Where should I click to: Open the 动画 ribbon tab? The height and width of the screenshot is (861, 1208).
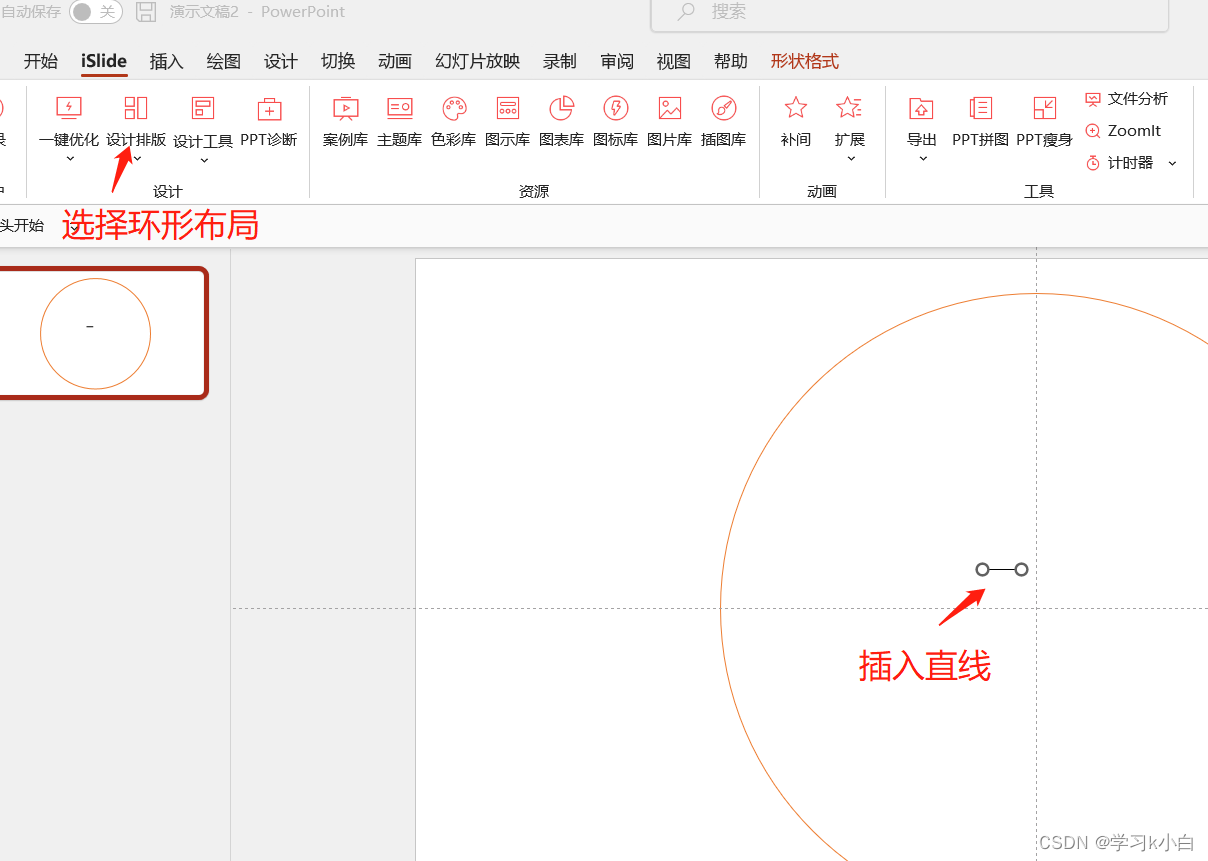[x=395, y=62]
